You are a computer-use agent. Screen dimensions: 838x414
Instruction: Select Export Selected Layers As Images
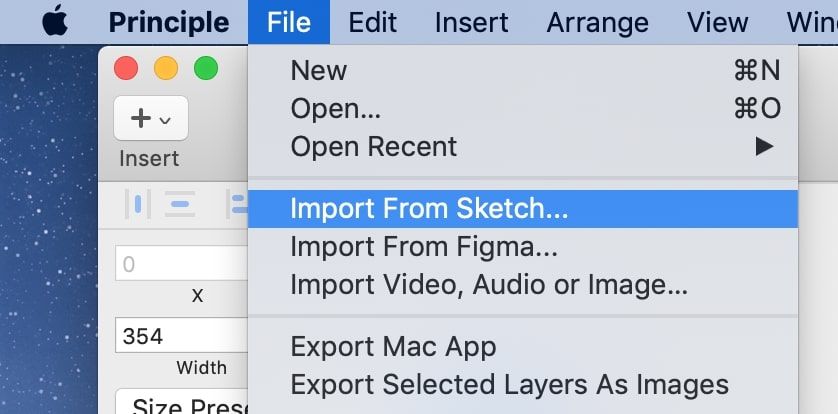[x=509, y=384]
